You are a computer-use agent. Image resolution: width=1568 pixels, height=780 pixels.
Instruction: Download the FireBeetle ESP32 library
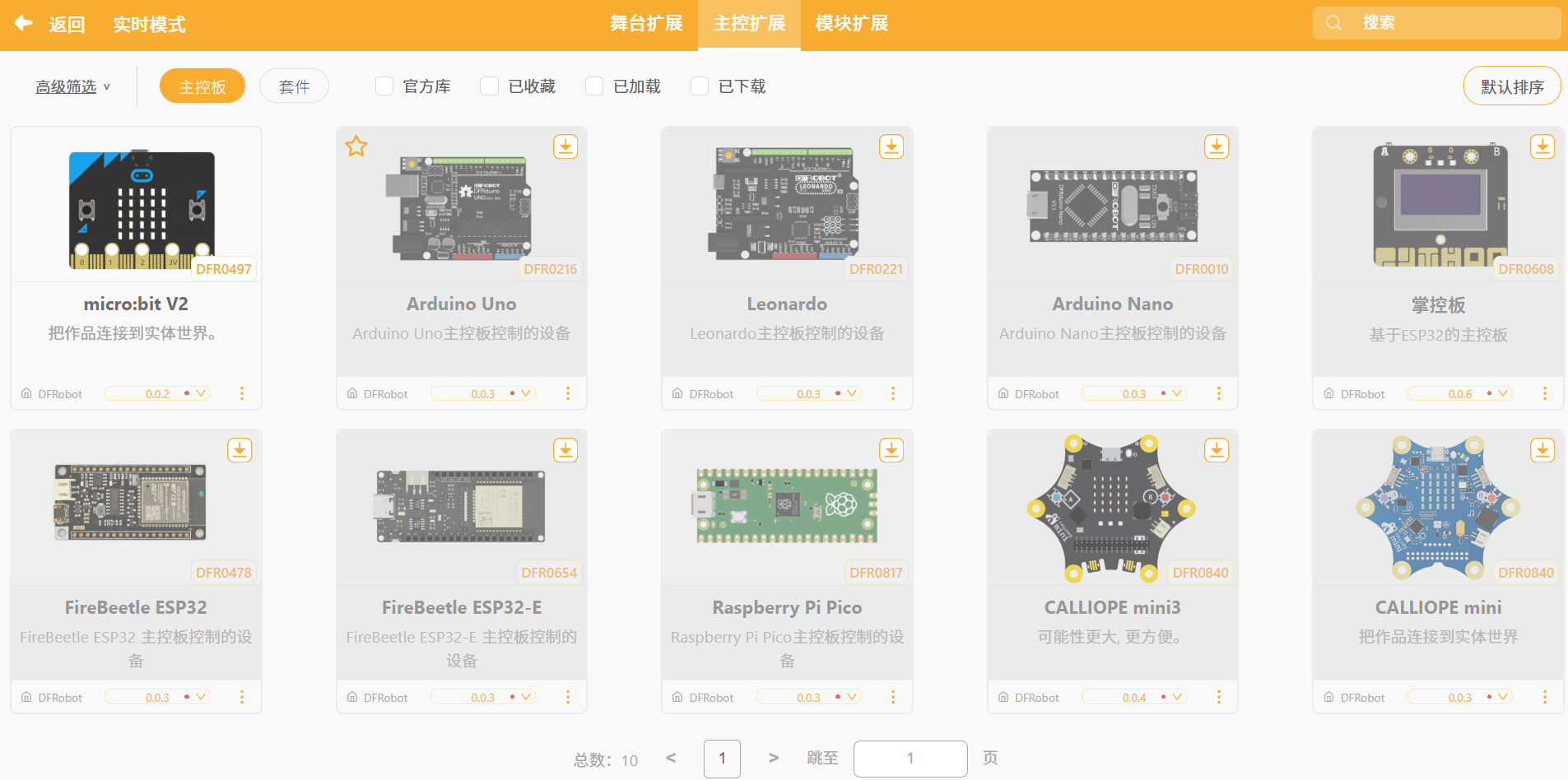(240, 450)
